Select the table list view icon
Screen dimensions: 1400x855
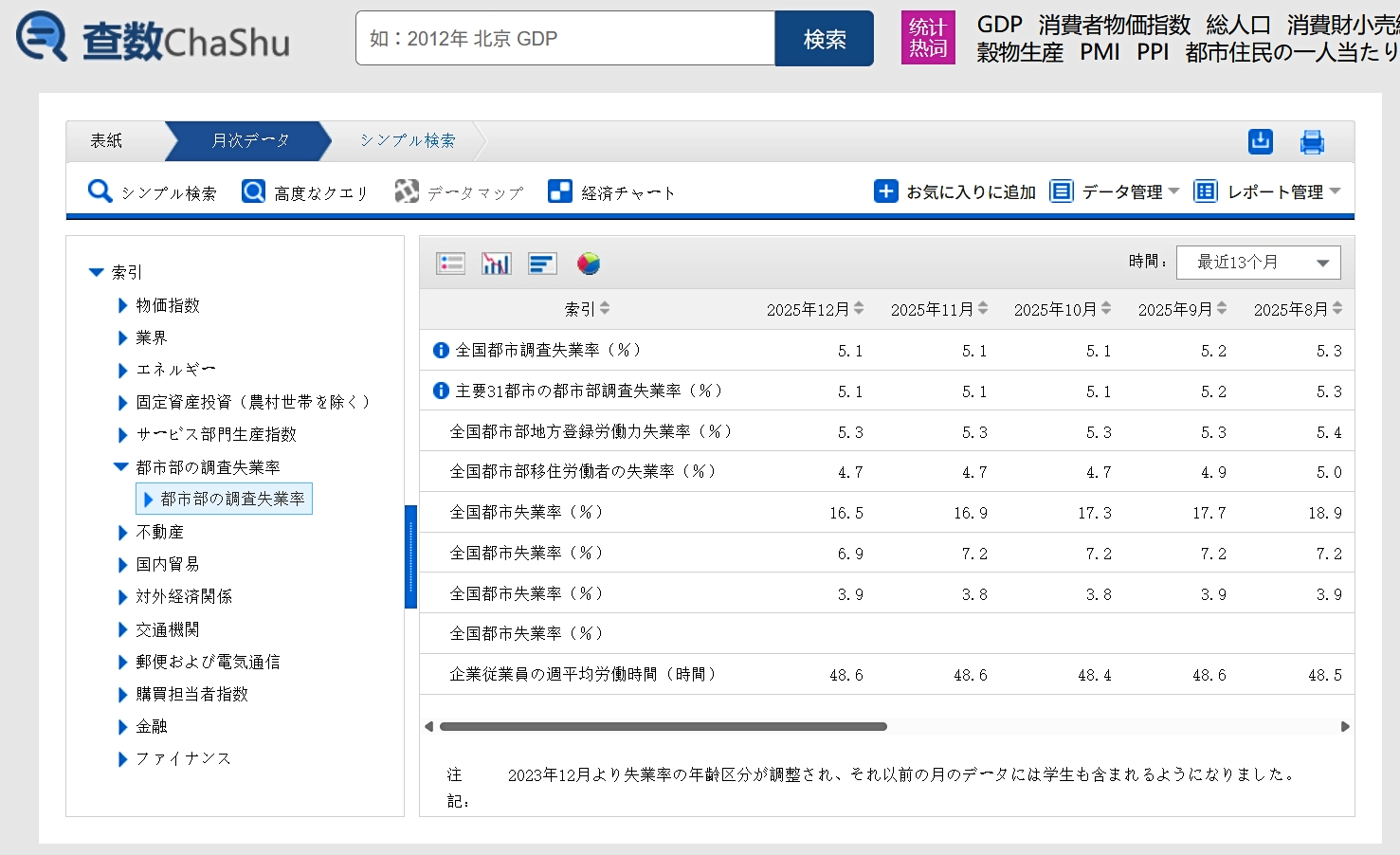tap(450, 264)
